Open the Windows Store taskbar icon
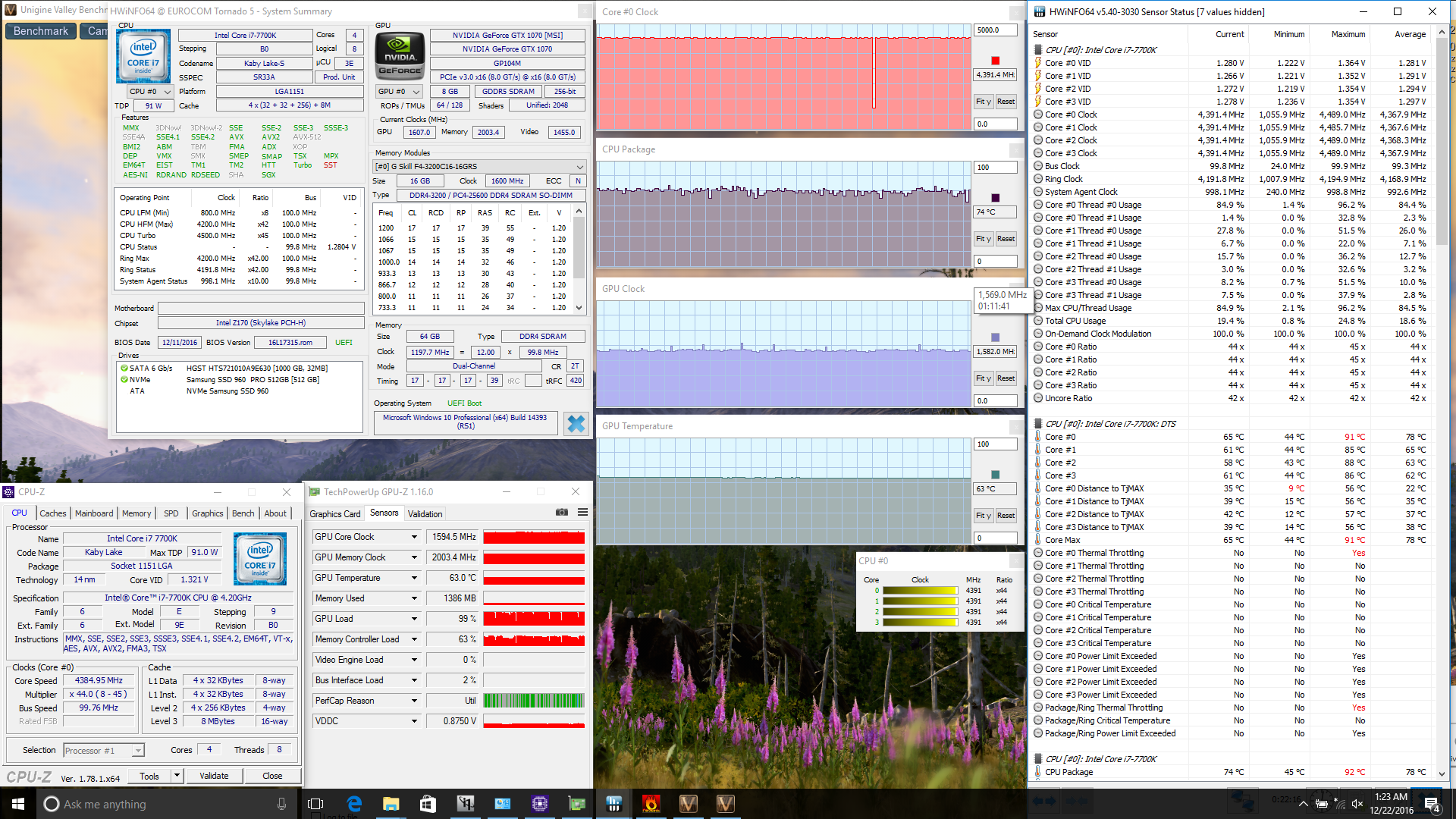Screen dimensions: 1456x819 [x=428, y=804]
